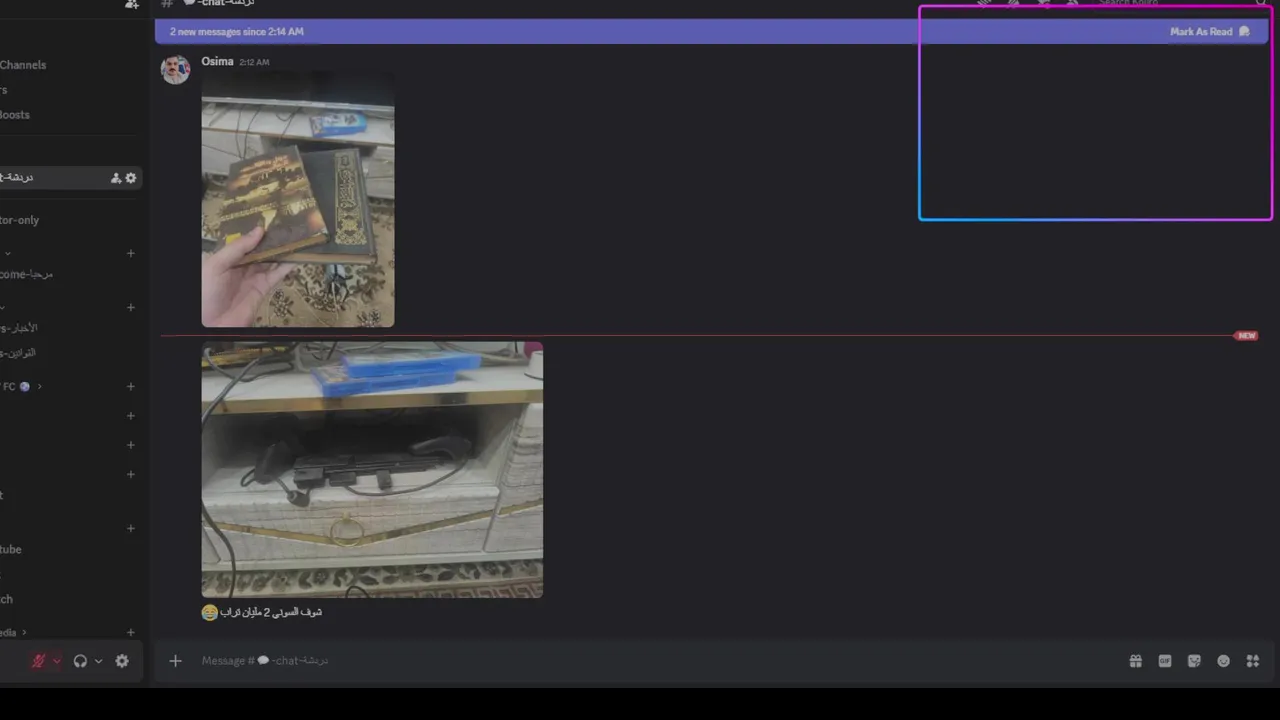Open User Settings gear in user panel

122,661
